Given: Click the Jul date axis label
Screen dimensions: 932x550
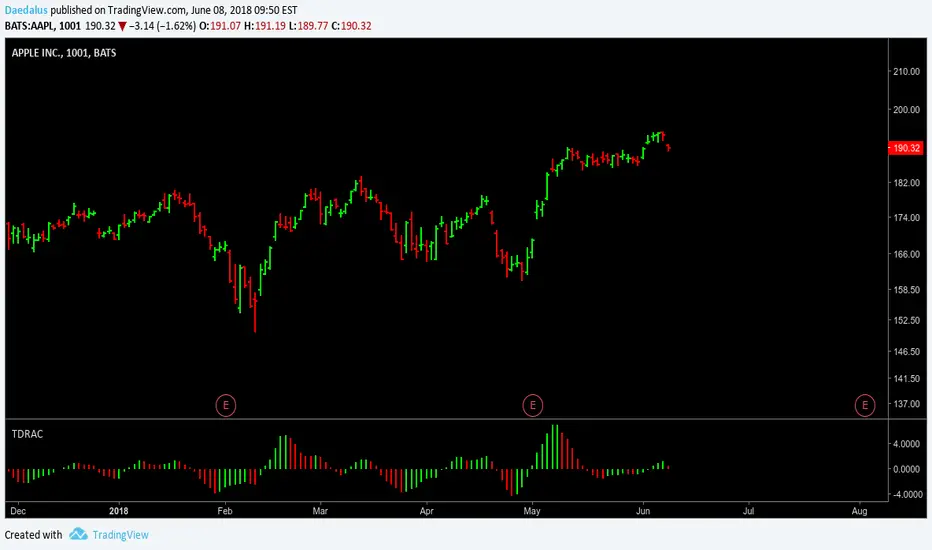Looking at the screenshot, I should [x=748, y=511].
